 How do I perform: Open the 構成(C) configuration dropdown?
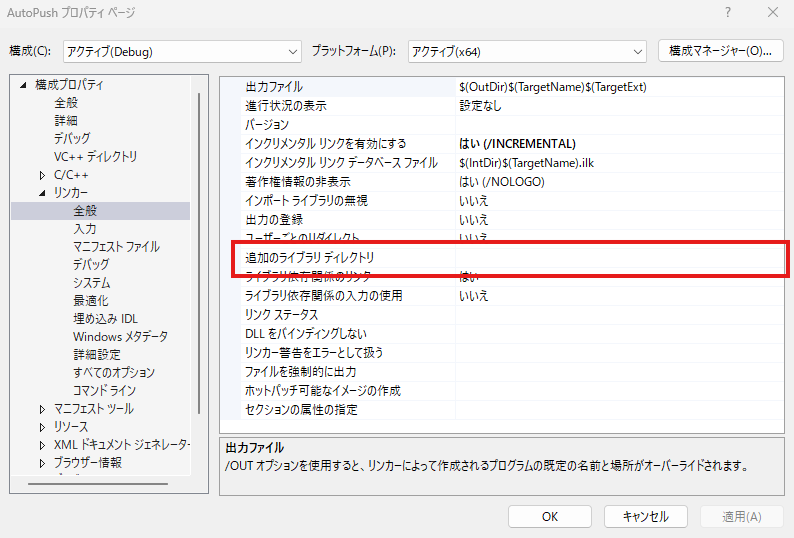coord(182,52)
